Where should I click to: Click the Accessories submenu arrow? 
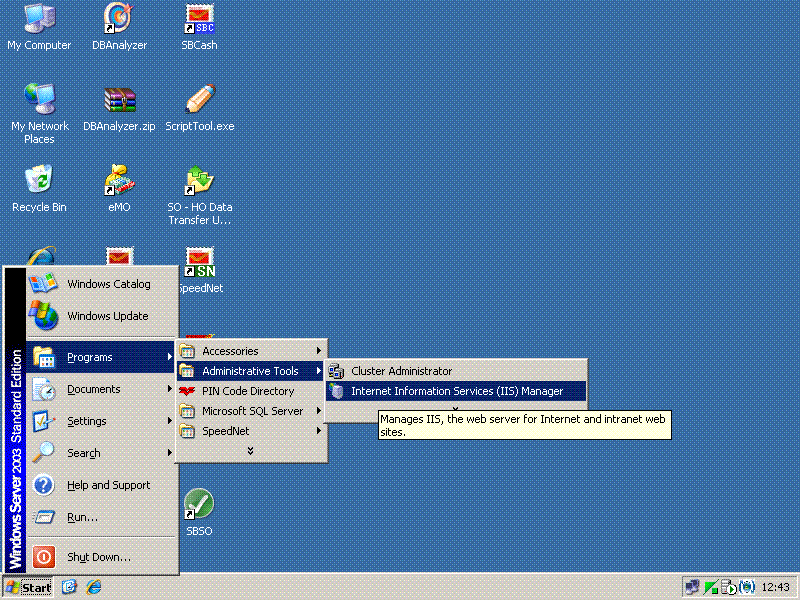(319, 351)
